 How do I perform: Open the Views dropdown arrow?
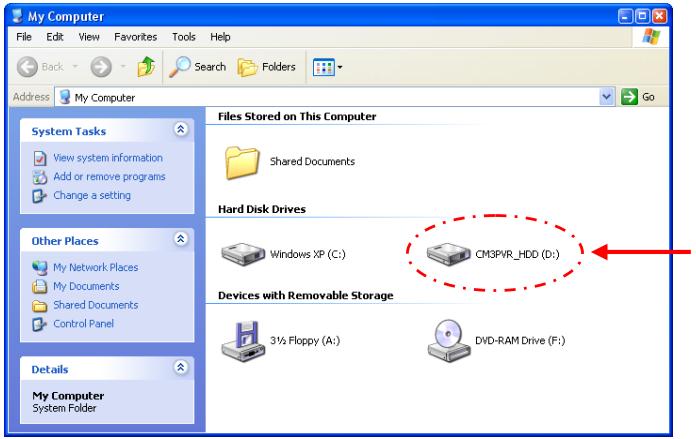[x=340, y=67]
